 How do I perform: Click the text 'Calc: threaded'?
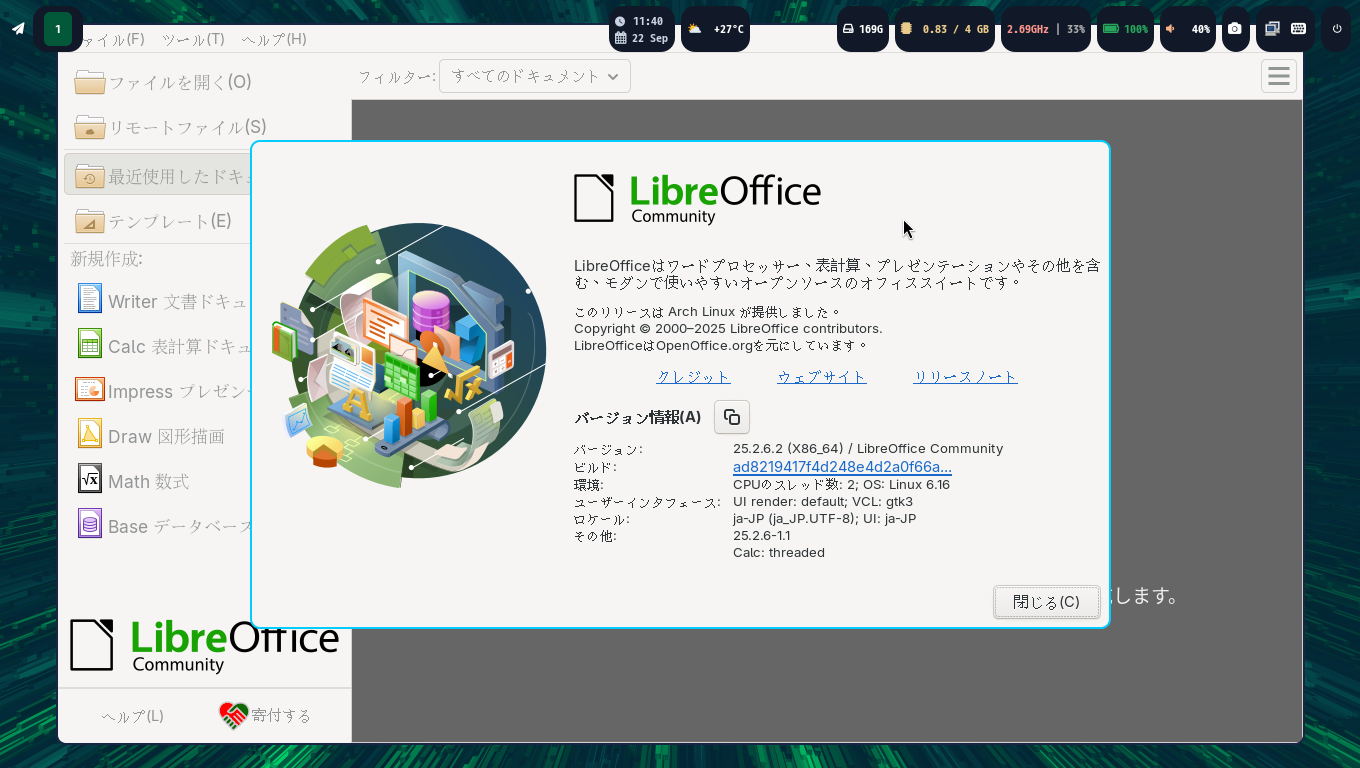coord(779,553)
